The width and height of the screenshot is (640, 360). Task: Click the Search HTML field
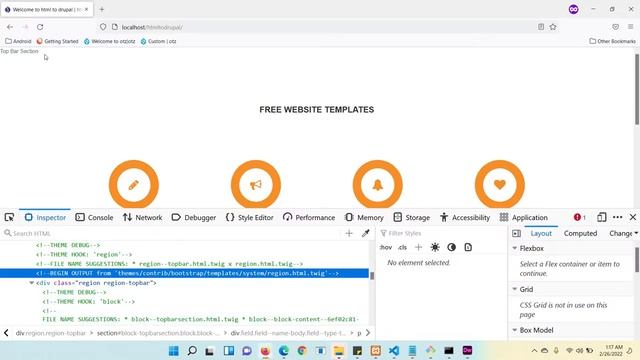pyautogui.click(x=171, y=233)
